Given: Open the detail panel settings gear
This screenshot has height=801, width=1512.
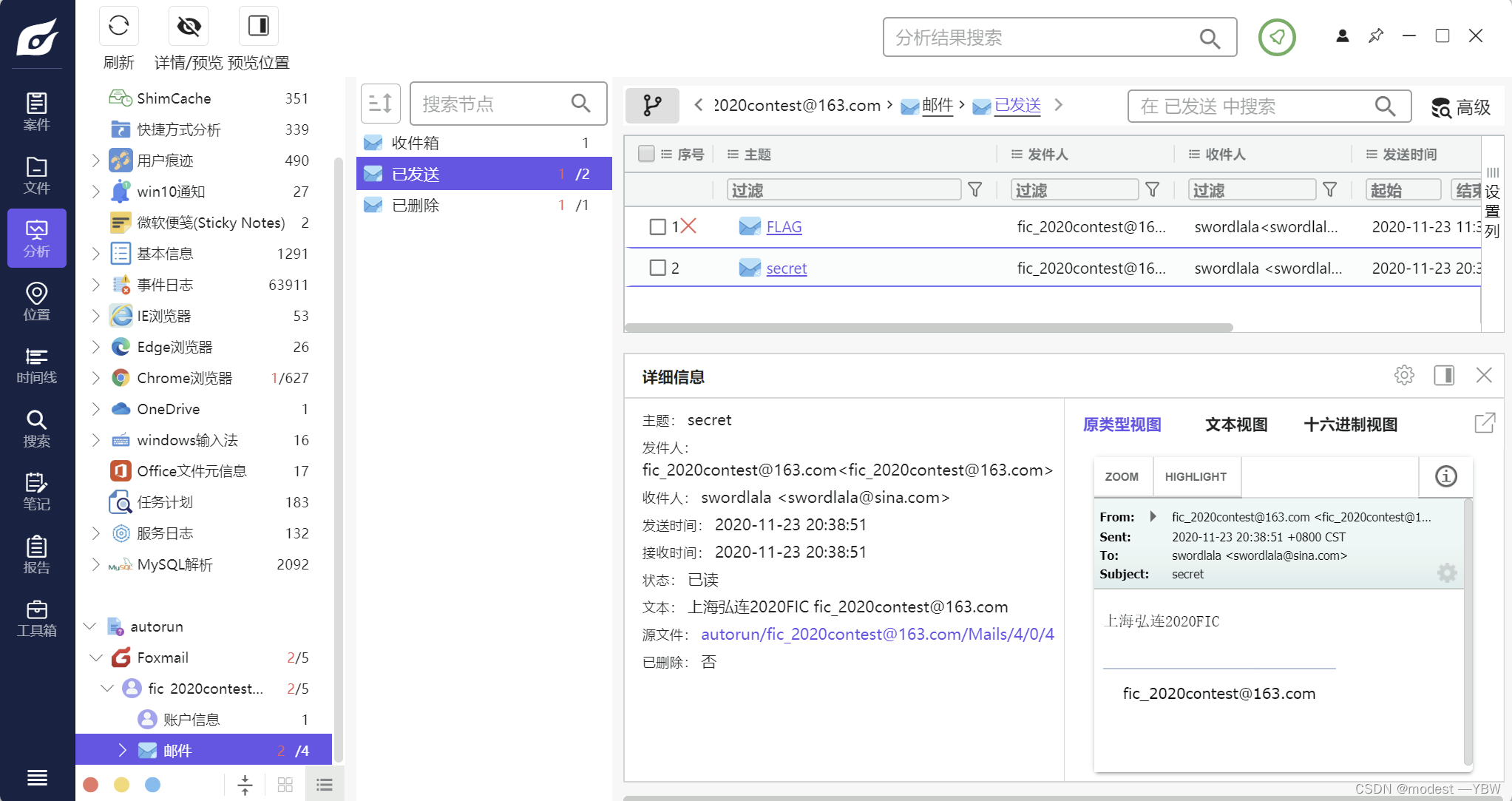Looking at the screenshot, I should click(x=1404, y=376).
